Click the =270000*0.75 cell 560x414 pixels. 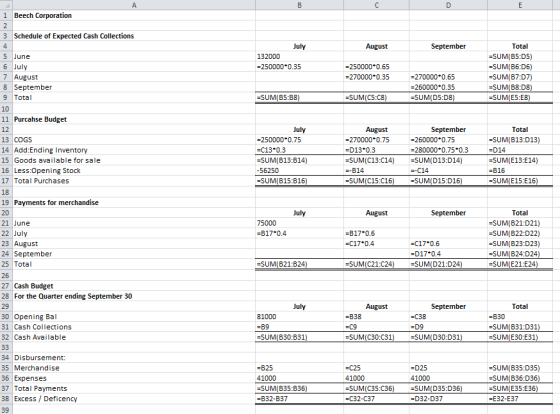[x=376, y=140]
